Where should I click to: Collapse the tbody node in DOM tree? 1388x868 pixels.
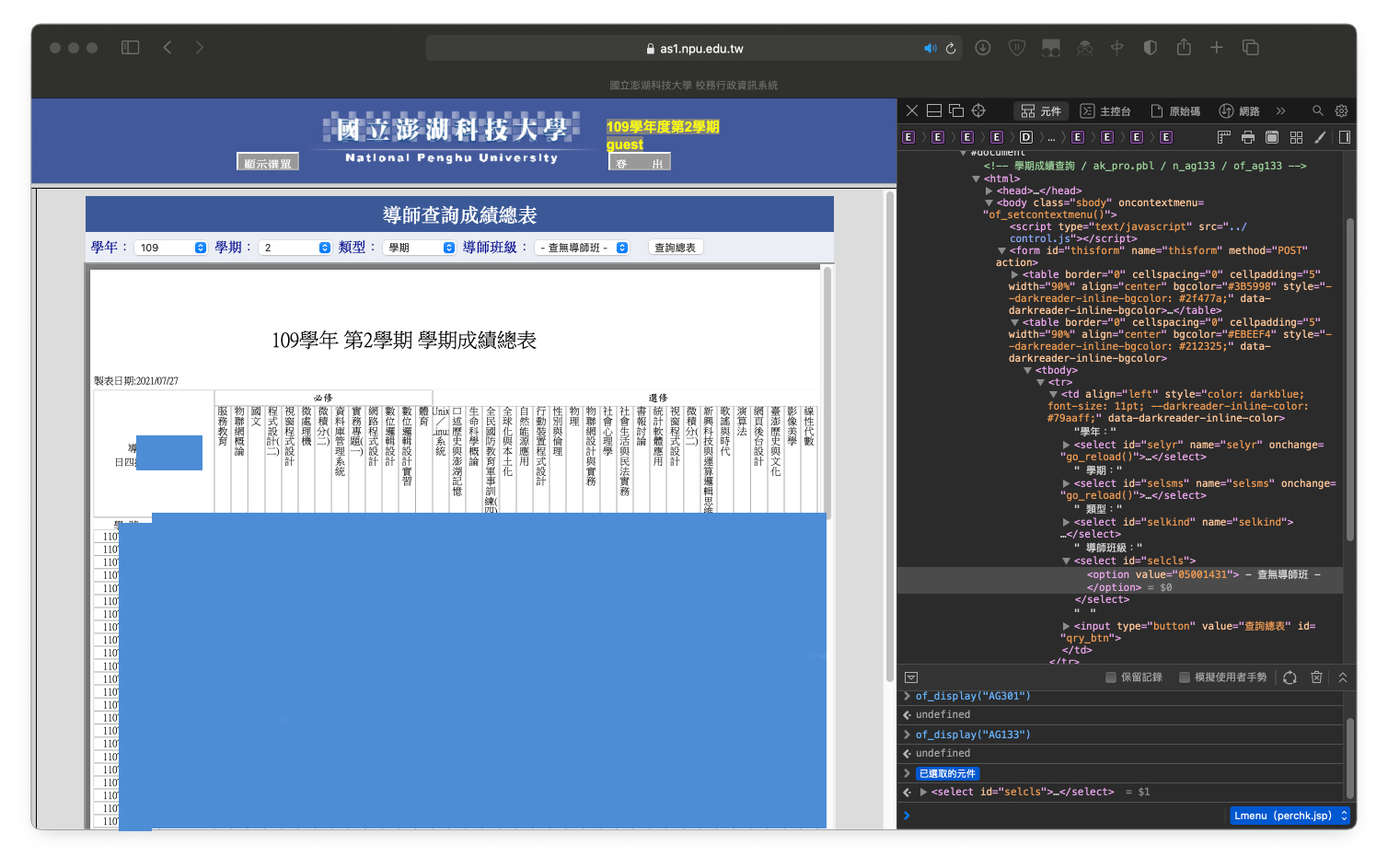(x=1028, y=370)
